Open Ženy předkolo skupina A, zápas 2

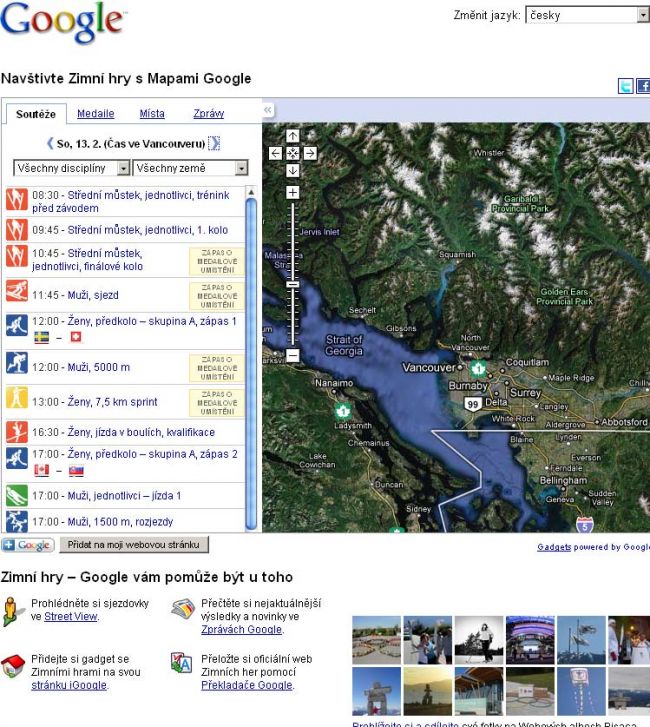click(x=153, y=454)
